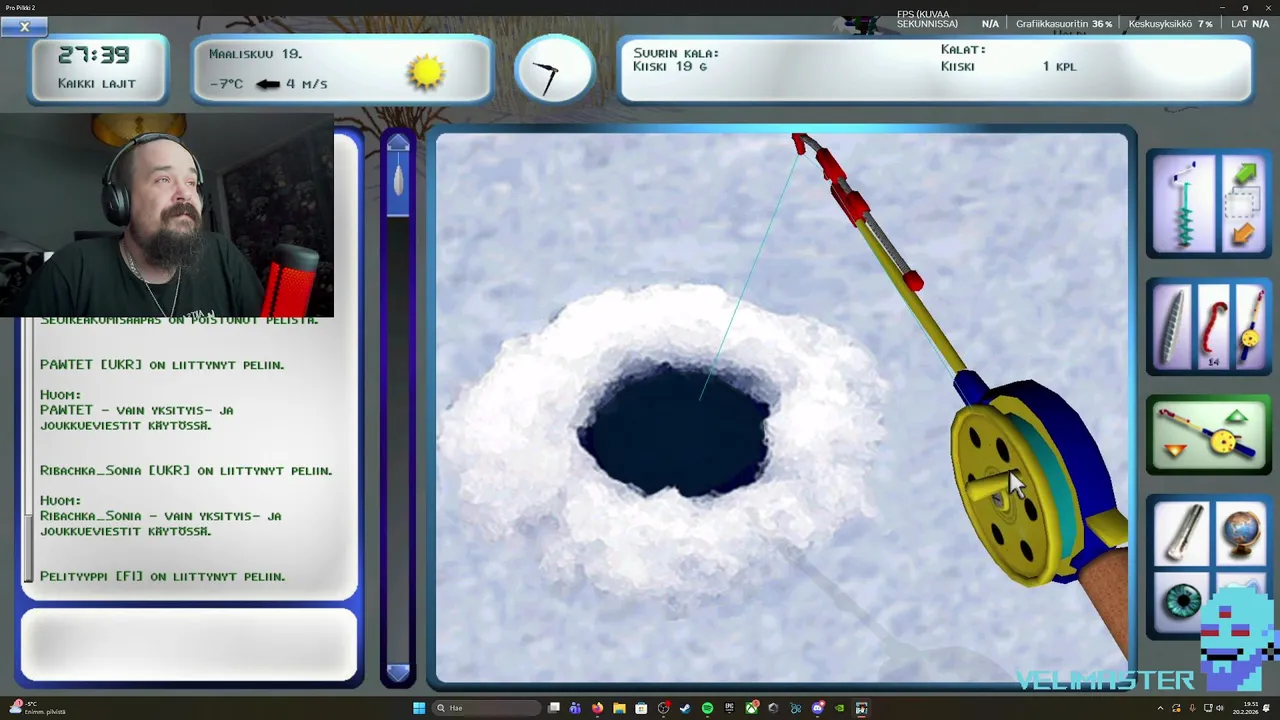Click the red rod tip

pos(799,144)
